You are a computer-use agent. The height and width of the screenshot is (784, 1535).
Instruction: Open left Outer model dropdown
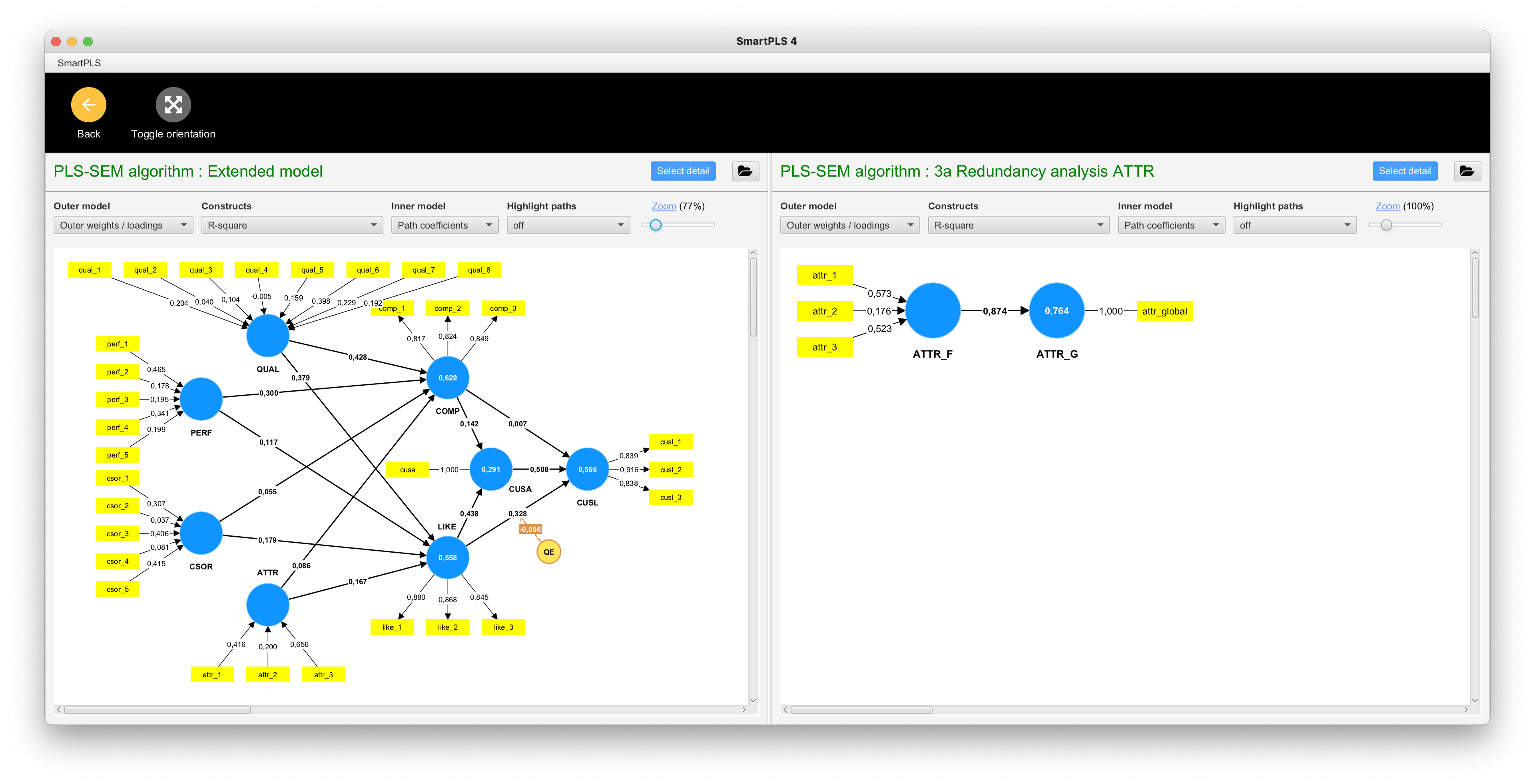click(x=123, y=225)
